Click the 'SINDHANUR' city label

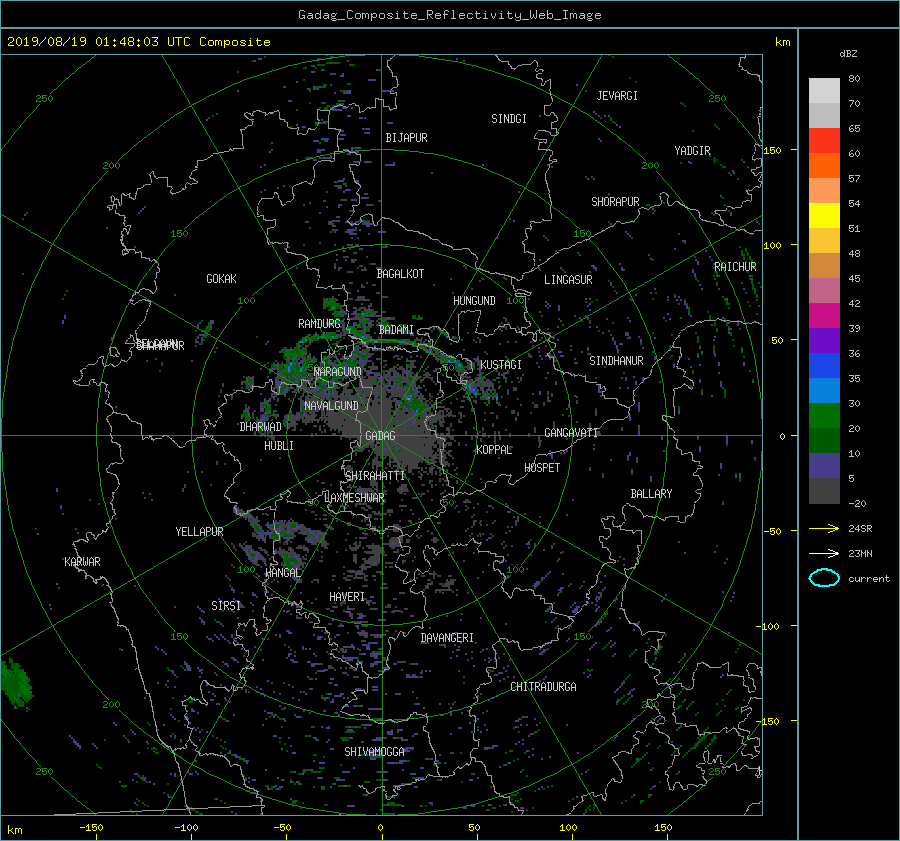click(x=616, y=361)
